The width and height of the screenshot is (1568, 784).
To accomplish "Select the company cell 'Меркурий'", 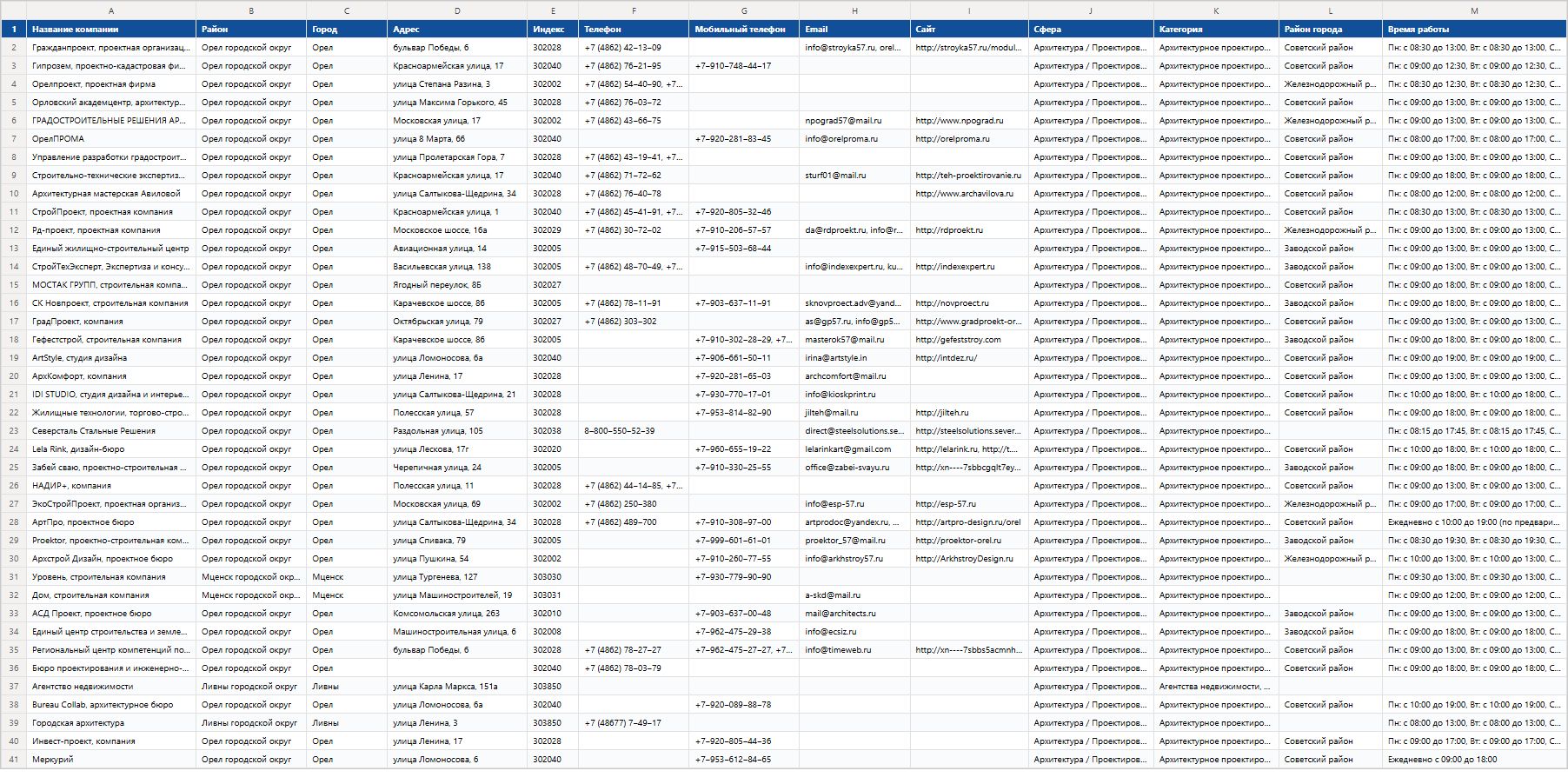I will coord(111,760).
